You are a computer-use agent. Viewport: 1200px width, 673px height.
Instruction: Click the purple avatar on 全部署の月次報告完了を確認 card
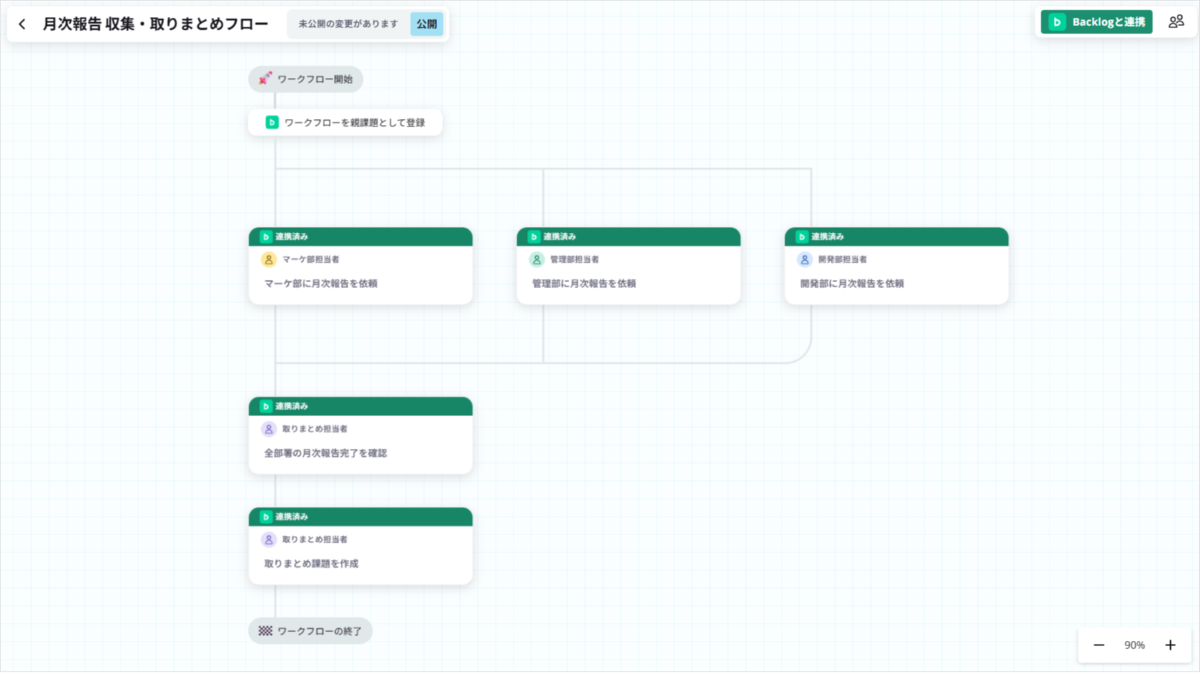(x=269, y=429)
